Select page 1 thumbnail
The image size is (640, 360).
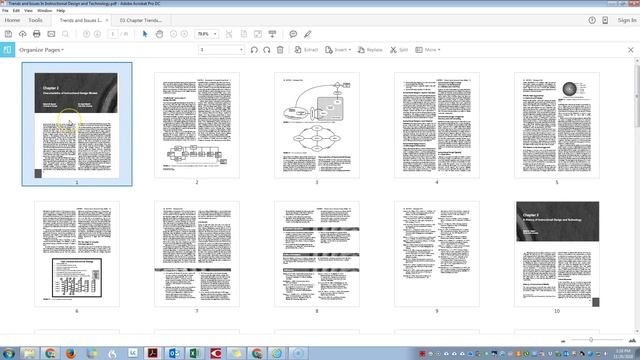[x=77, y=124]
